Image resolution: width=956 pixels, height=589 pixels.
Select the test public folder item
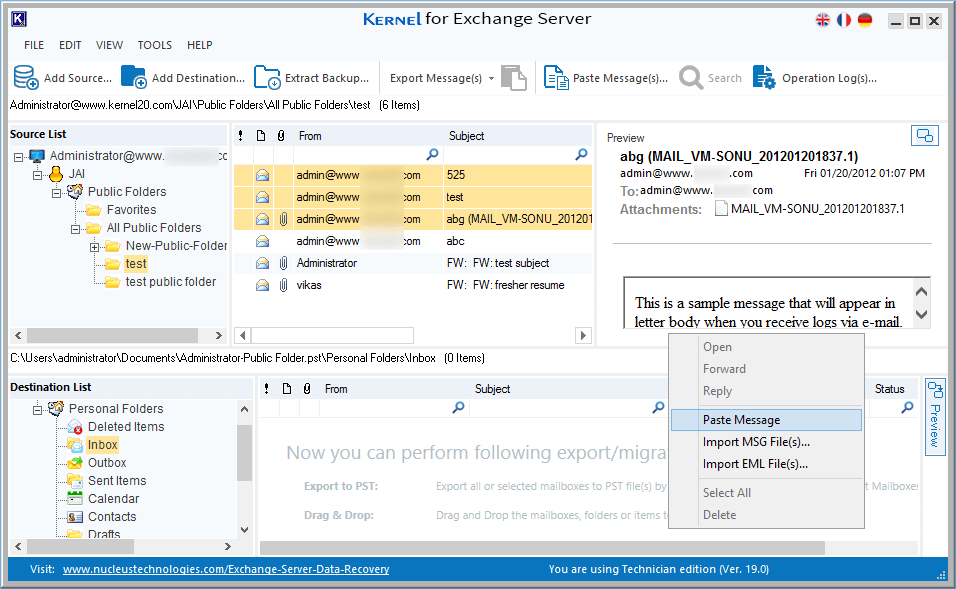(171, 282)
